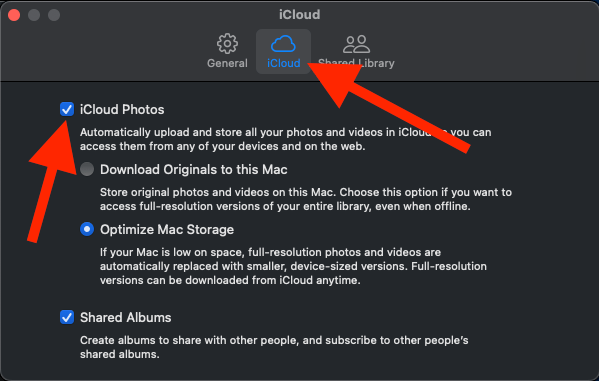Screen dimensions: 599x381
Task: Select the blue cloud icon tab
Action: point(283,44)
